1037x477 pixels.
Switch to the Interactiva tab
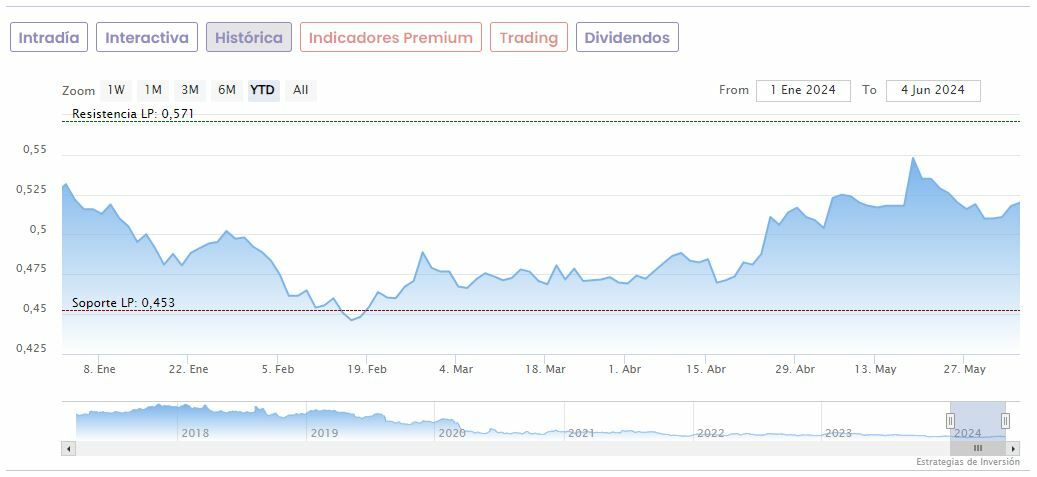pyautogui.click(x=147, y=38)
